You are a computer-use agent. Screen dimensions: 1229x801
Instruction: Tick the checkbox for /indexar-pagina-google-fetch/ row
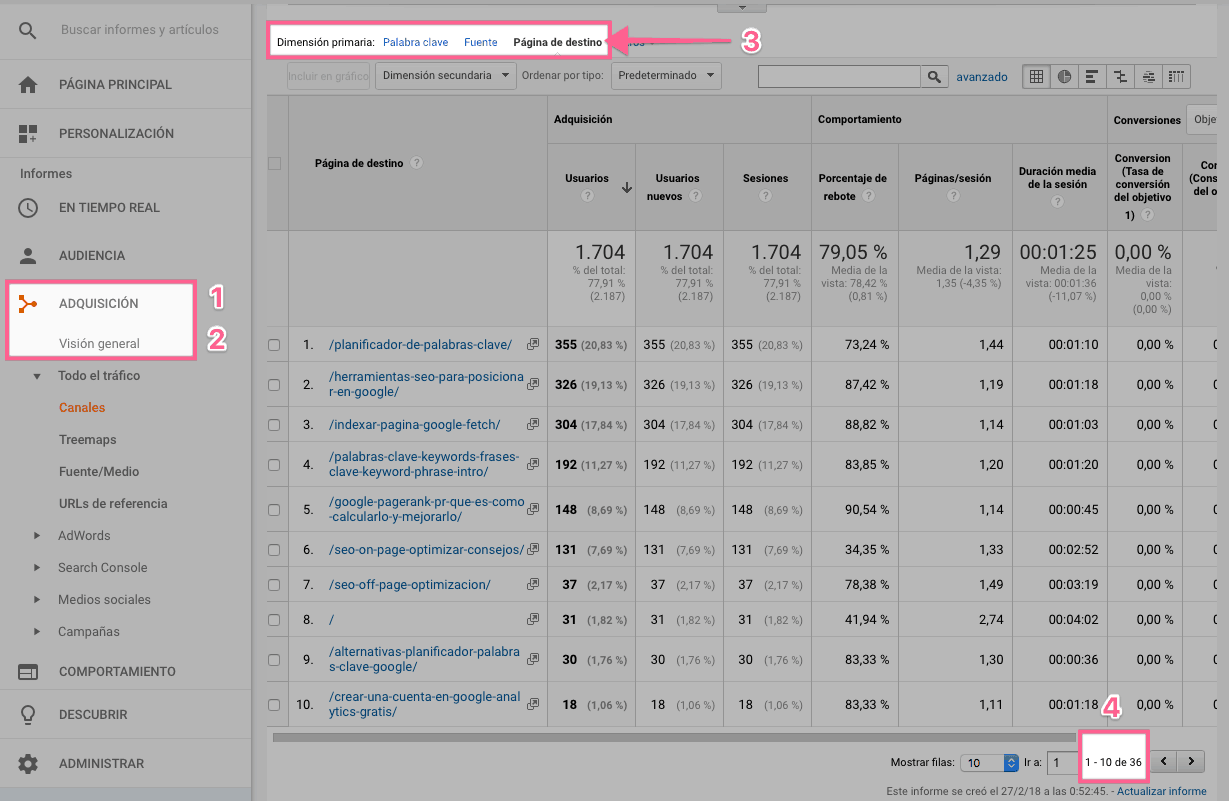pos(274,425)
